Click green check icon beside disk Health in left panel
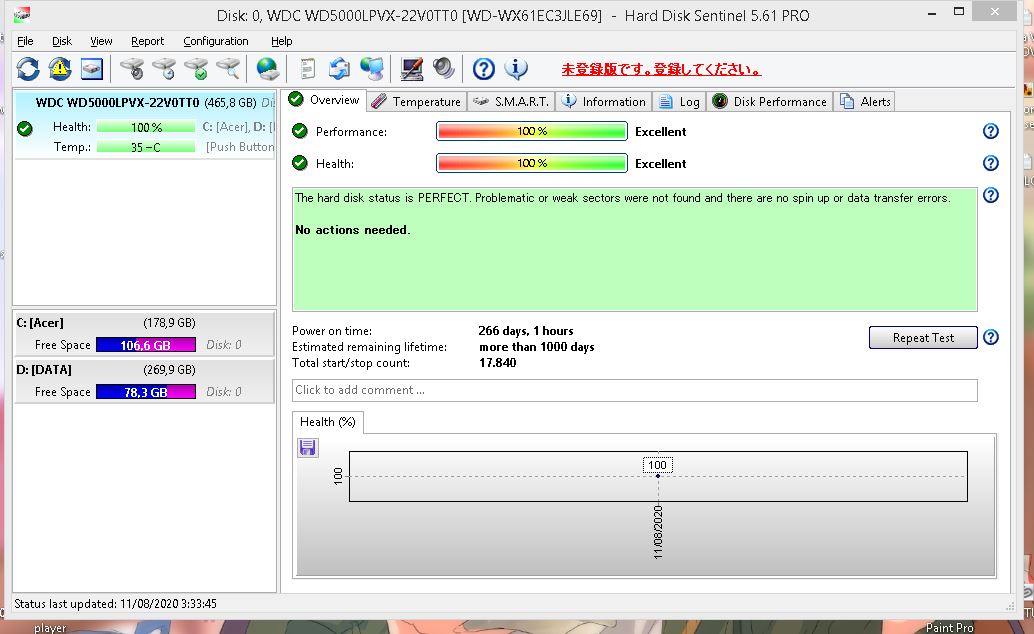 click(25, 129)
